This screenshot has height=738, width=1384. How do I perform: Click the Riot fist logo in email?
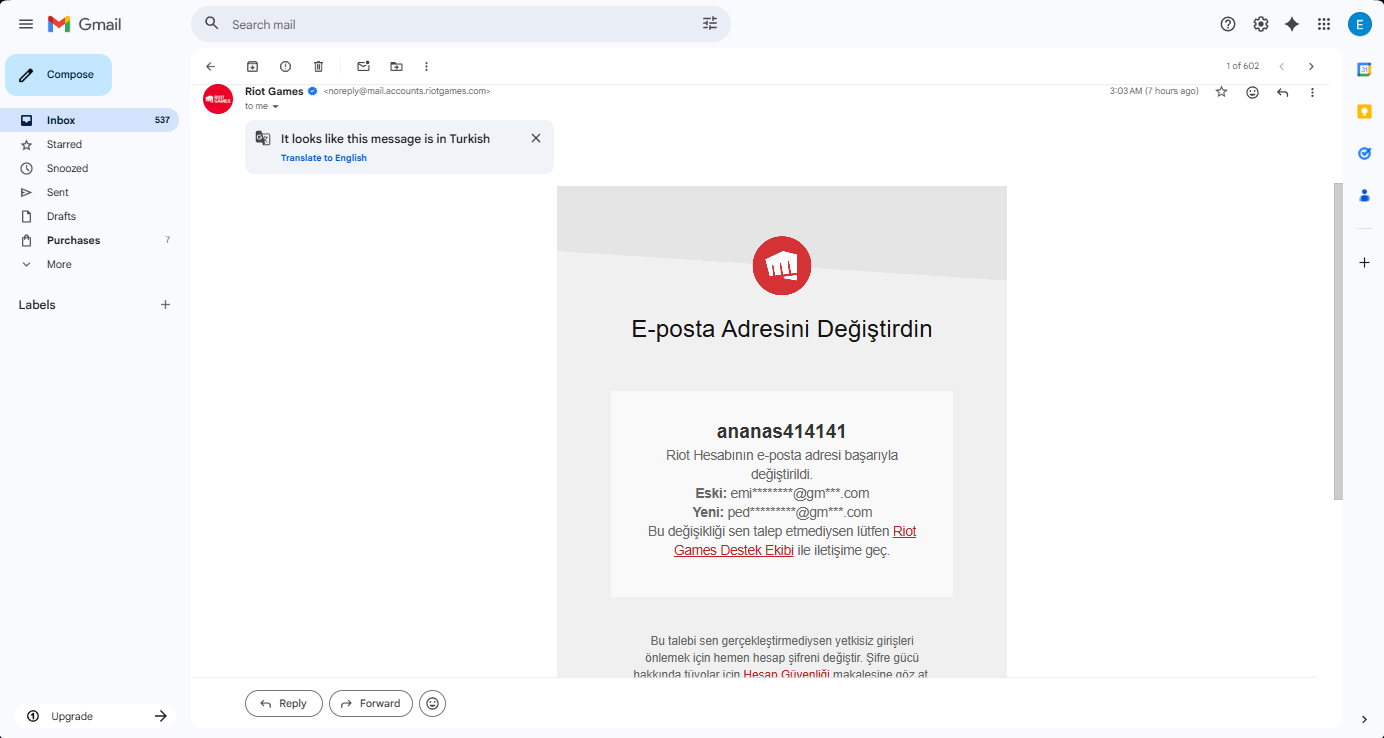tap(782, 266)
